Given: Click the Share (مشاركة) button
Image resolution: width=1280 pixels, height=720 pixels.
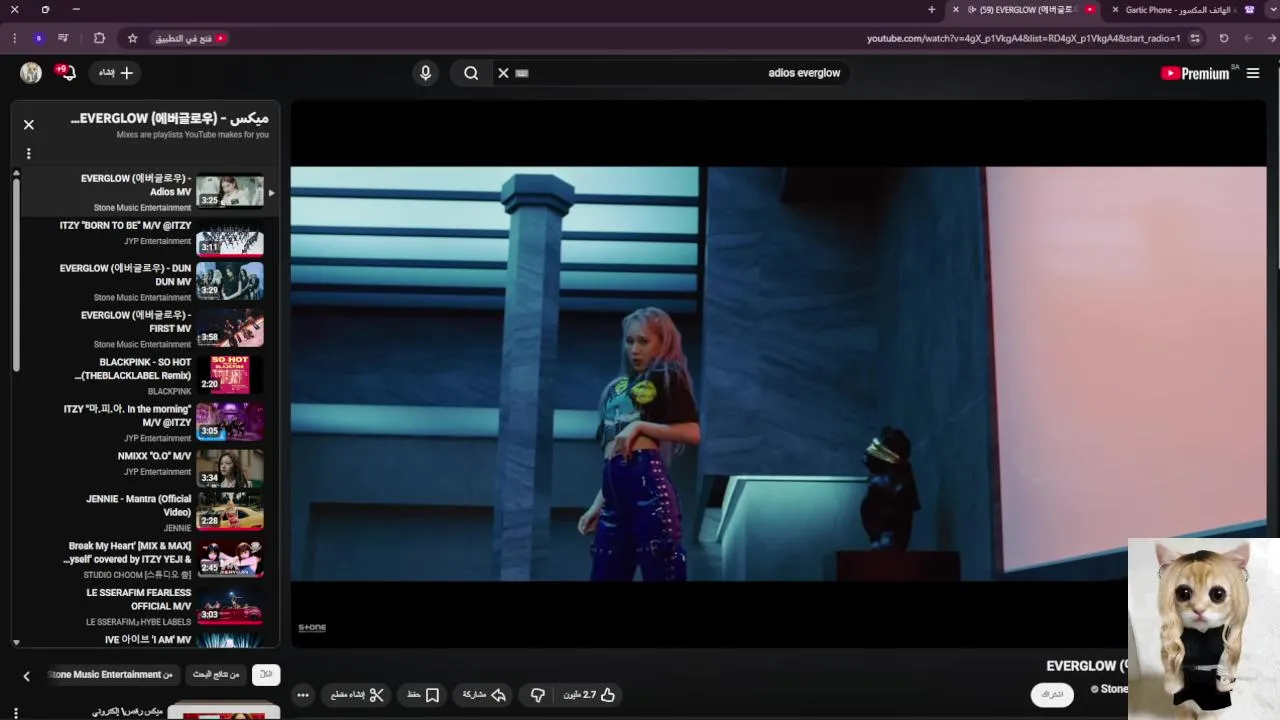Looking at the screenshot, I should pyautogui.click(x=484, y=695).
